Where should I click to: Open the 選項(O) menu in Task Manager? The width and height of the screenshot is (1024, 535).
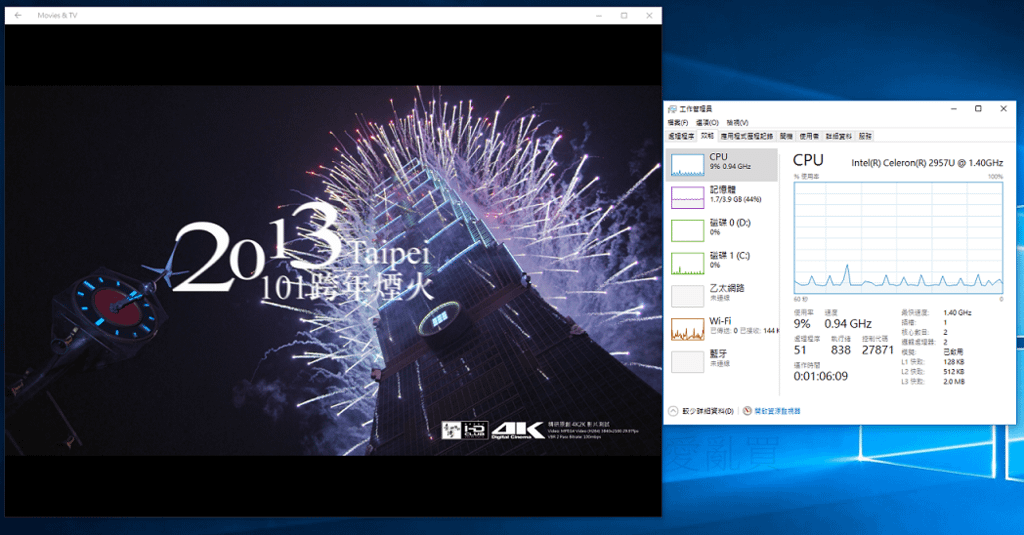[707, 123]
